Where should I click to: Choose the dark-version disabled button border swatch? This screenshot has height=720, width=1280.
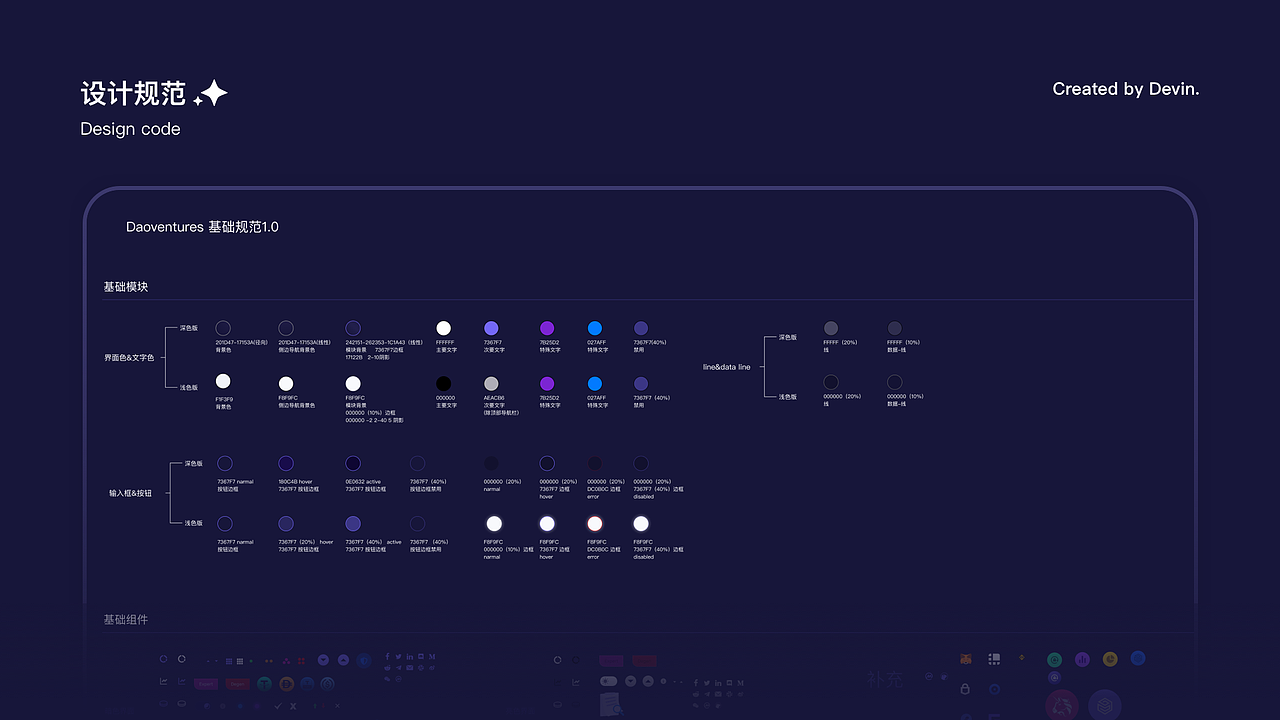[417, 463]
